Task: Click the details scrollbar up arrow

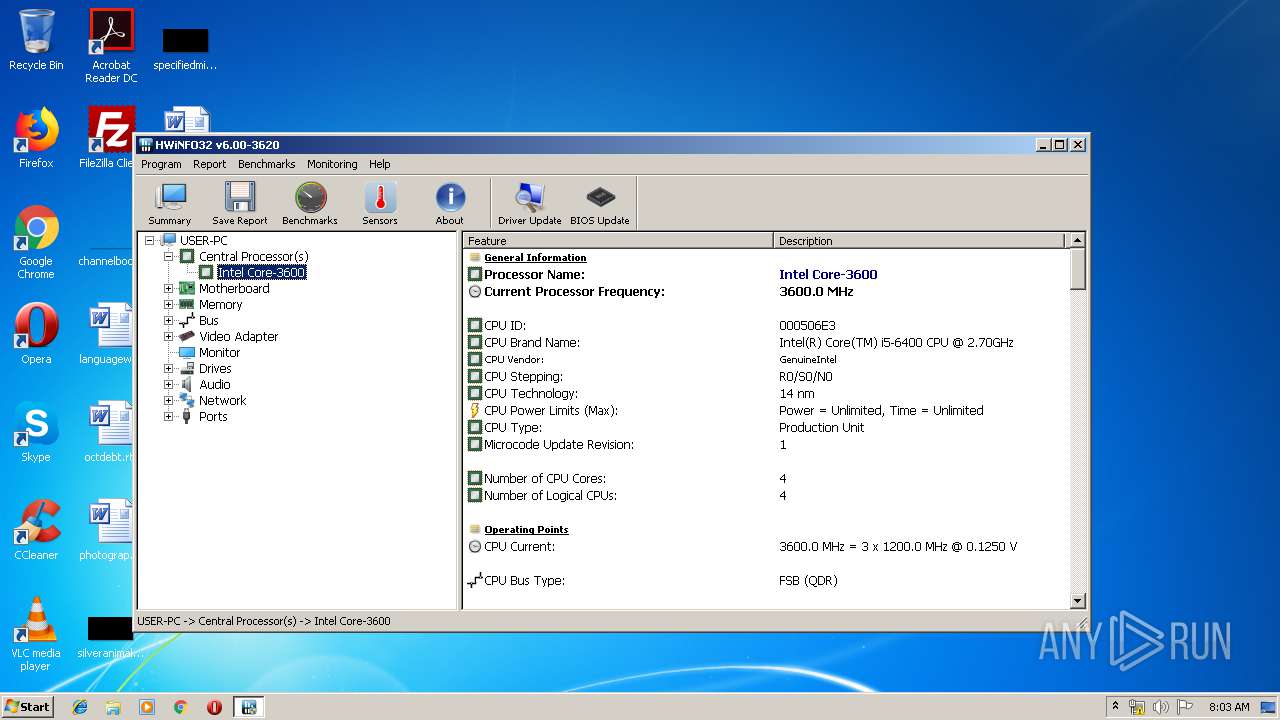Action: pos(1077,240)
